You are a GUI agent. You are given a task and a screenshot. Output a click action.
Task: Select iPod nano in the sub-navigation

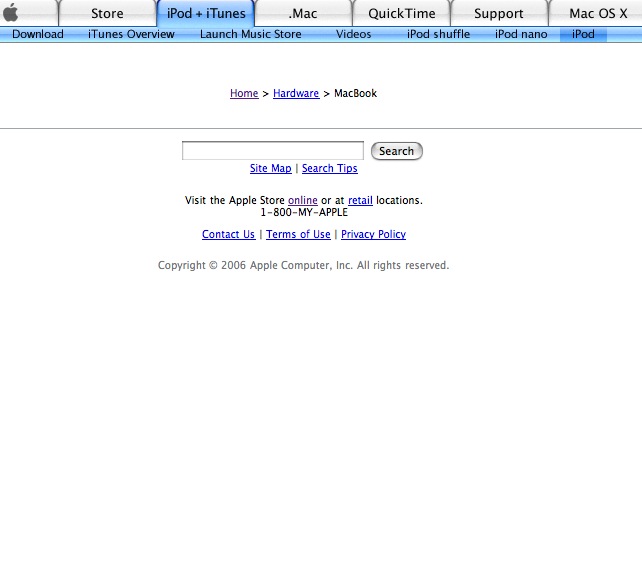pyautogui.click(x=521, y=34)
